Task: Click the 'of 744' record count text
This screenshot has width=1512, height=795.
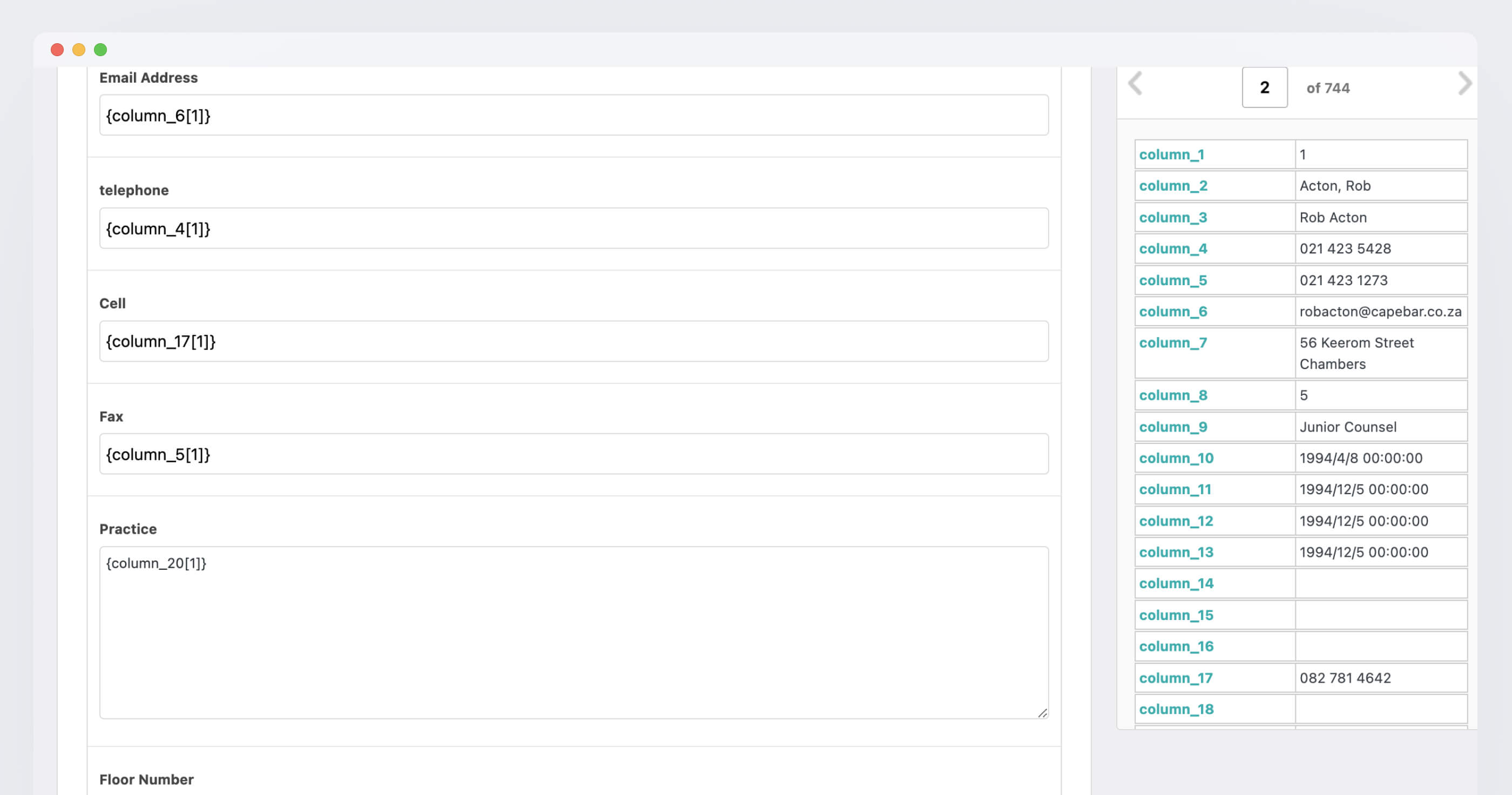Action: [1328, 88]
